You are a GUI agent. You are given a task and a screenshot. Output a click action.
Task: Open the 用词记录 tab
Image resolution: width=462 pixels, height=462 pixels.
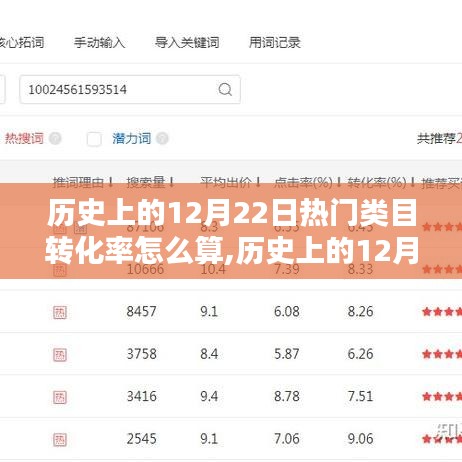[275, 43]
